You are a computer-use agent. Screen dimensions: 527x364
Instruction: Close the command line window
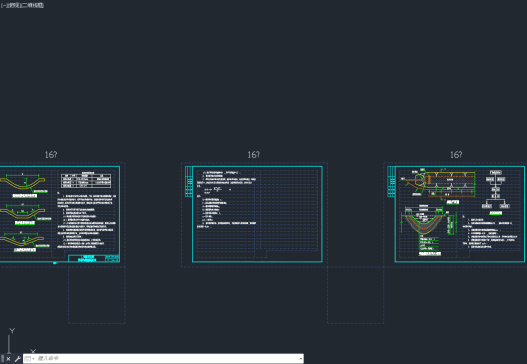pyautogui.click(x=8, y=359)
